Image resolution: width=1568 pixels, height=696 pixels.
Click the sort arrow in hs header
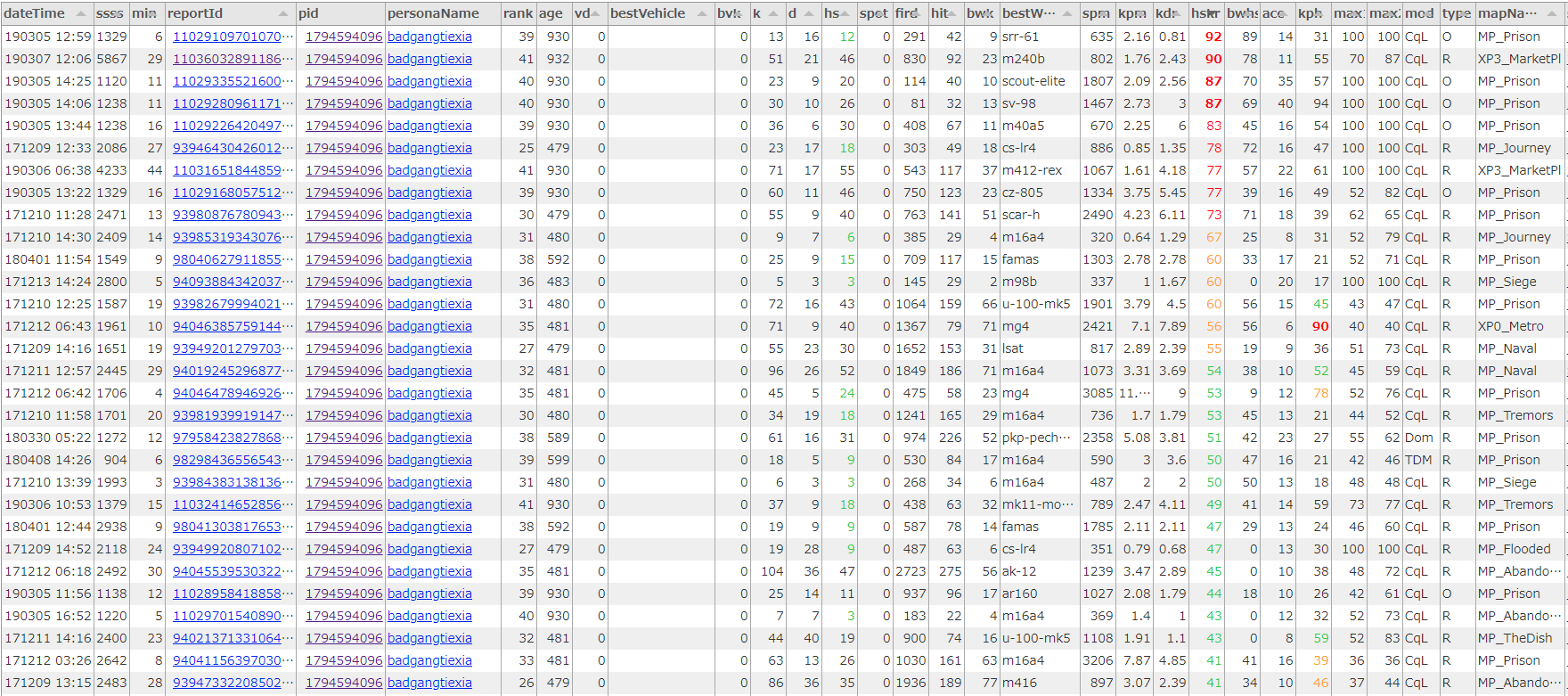click(x=845, y=13)
